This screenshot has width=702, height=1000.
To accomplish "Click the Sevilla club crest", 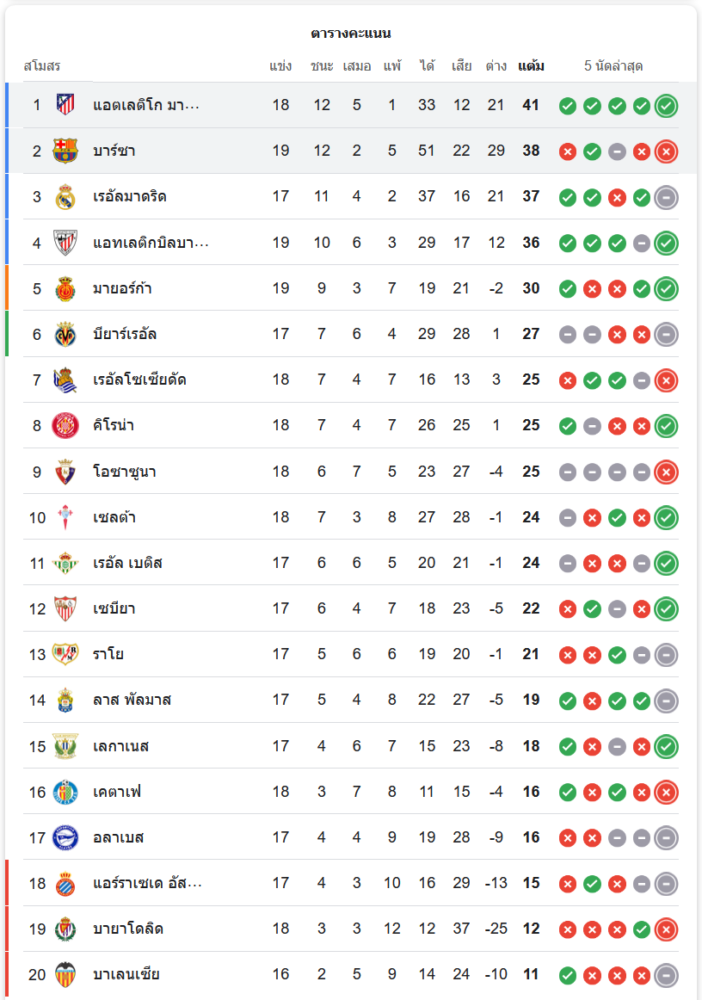I will pyautogui.click(x=65, y=608).
